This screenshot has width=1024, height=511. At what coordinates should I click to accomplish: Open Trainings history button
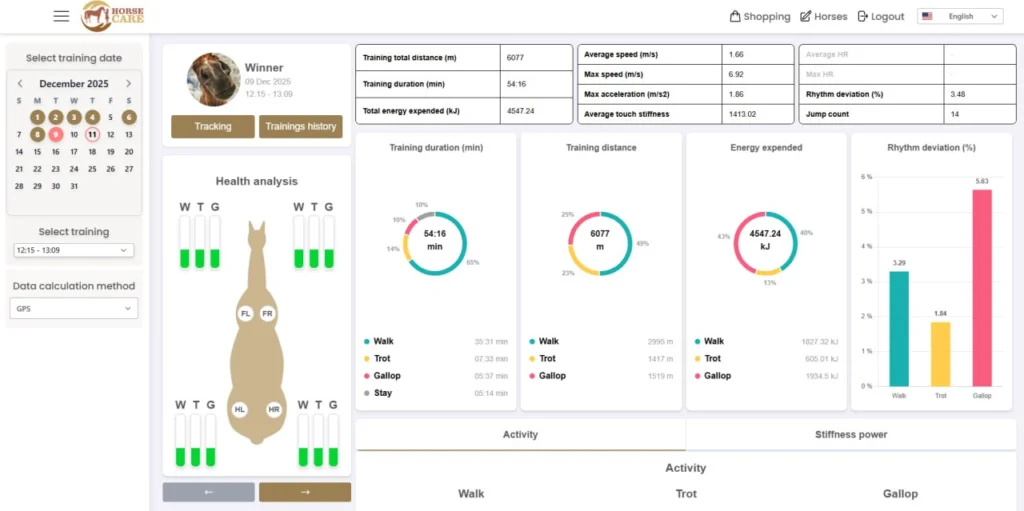300,127
